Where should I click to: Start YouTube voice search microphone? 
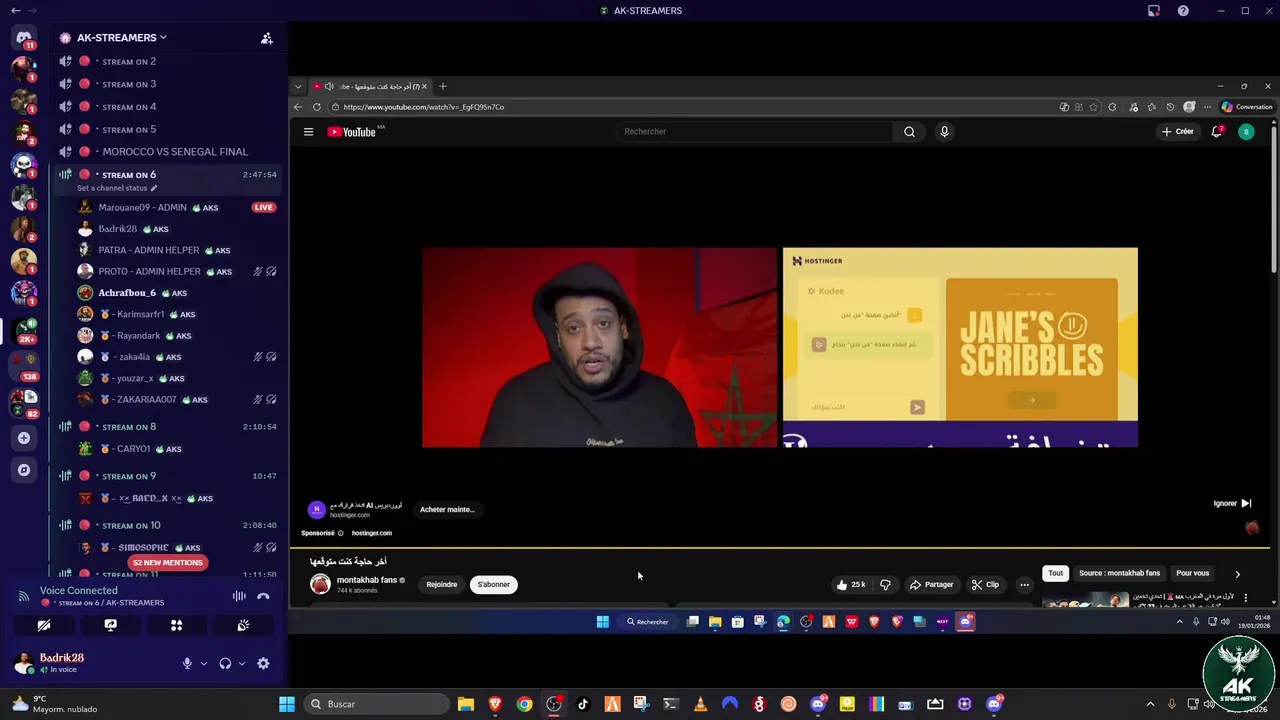point(944,131)
